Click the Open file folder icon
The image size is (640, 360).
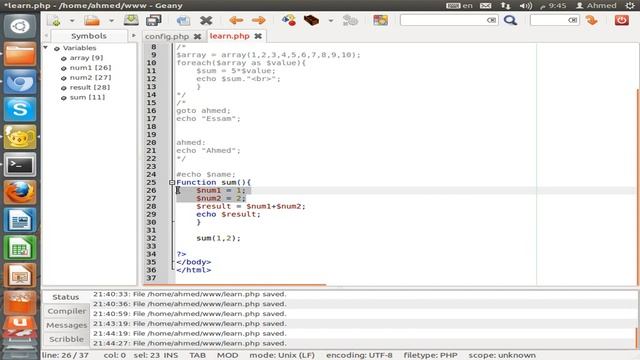coord(92,20)
